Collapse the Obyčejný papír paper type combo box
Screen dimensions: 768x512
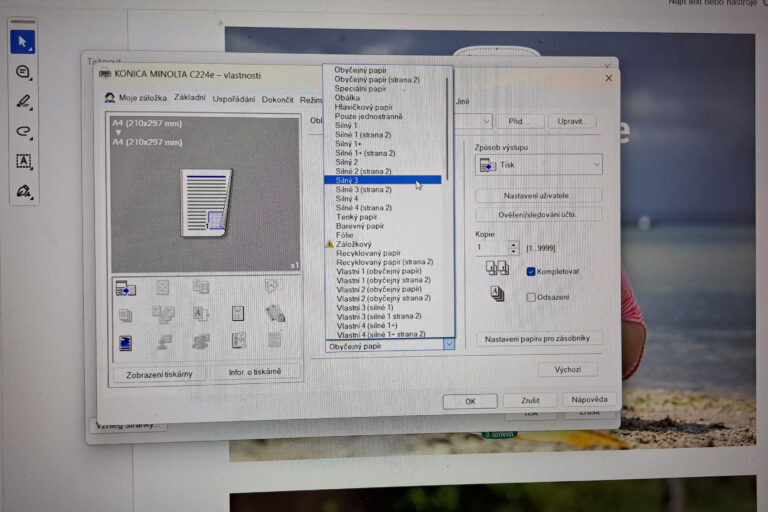point(448,345)
